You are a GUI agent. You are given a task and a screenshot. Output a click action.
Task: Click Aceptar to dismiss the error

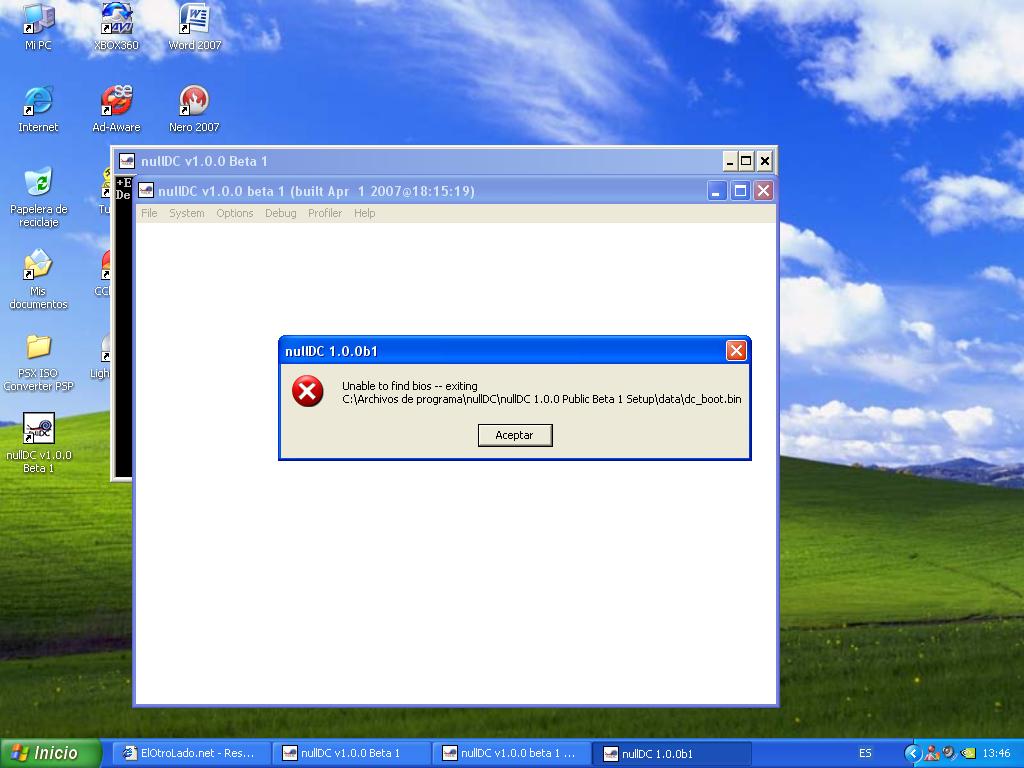(515, 435)
